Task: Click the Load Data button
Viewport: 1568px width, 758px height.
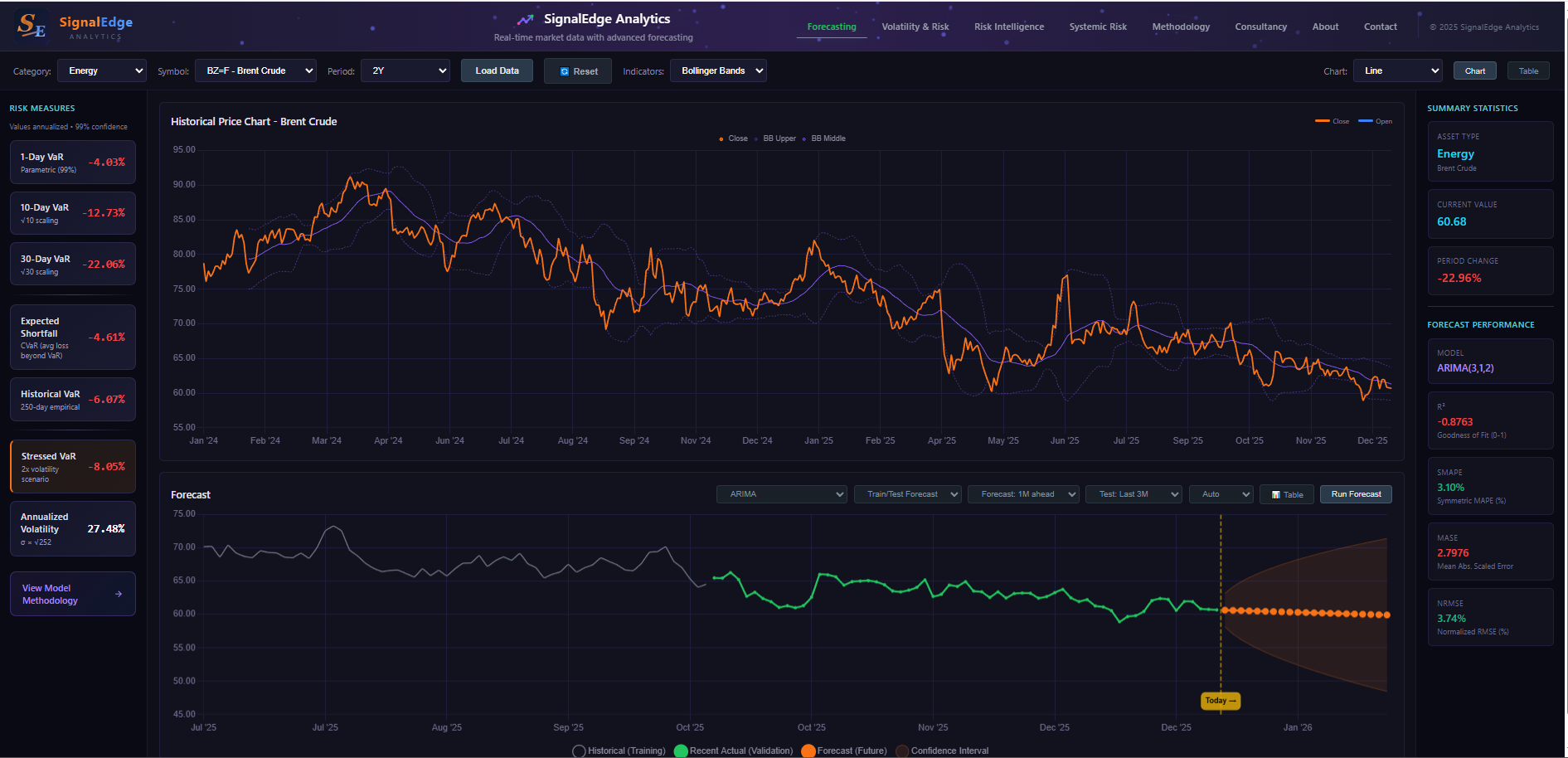Action: coord(496,70)
